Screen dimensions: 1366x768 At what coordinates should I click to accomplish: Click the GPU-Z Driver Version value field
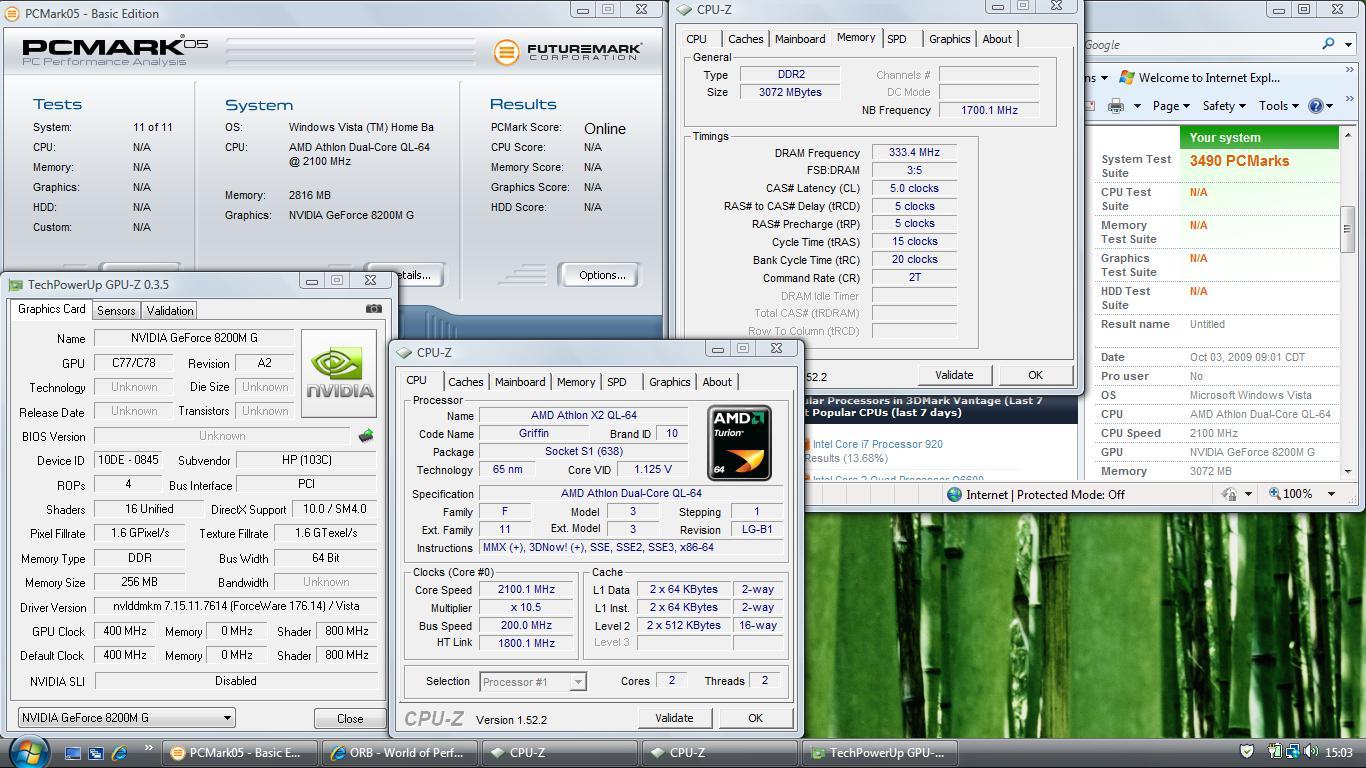pos(235,606)
